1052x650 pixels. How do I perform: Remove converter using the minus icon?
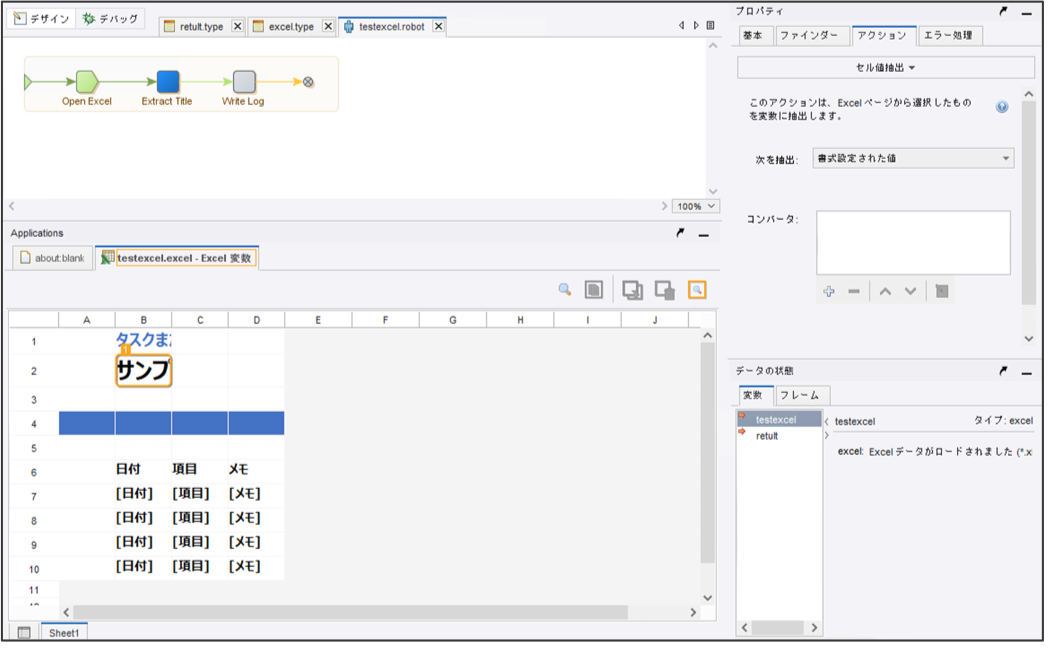coord(854,291)
